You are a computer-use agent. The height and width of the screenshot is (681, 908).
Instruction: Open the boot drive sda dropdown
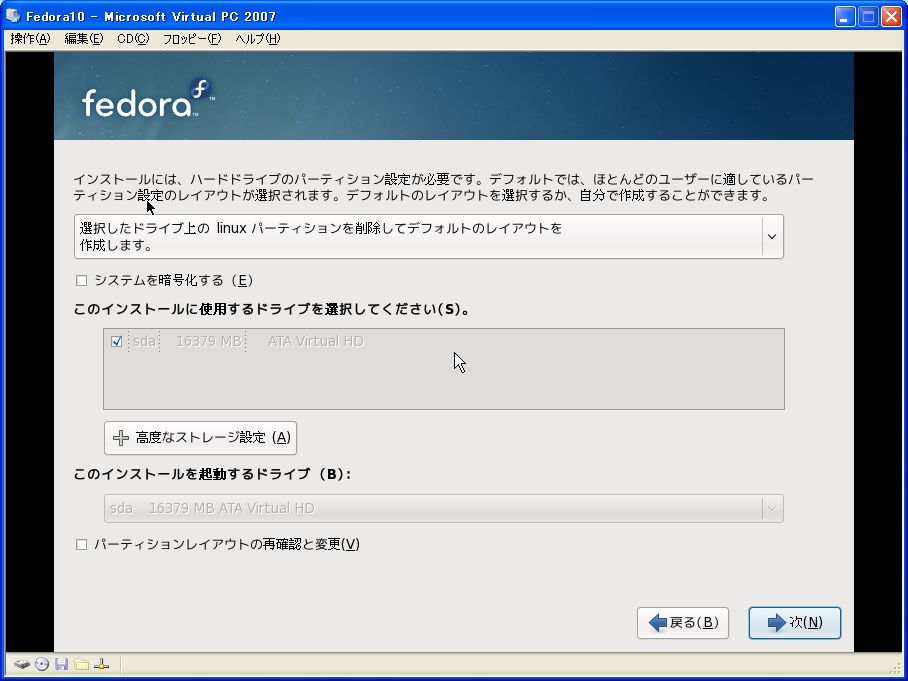[444, 508]
